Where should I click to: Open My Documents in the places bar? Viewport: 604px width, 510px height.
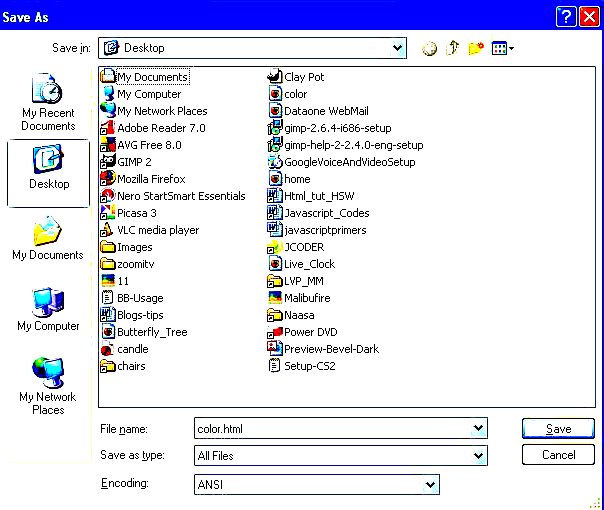click(x=48, y=239)
